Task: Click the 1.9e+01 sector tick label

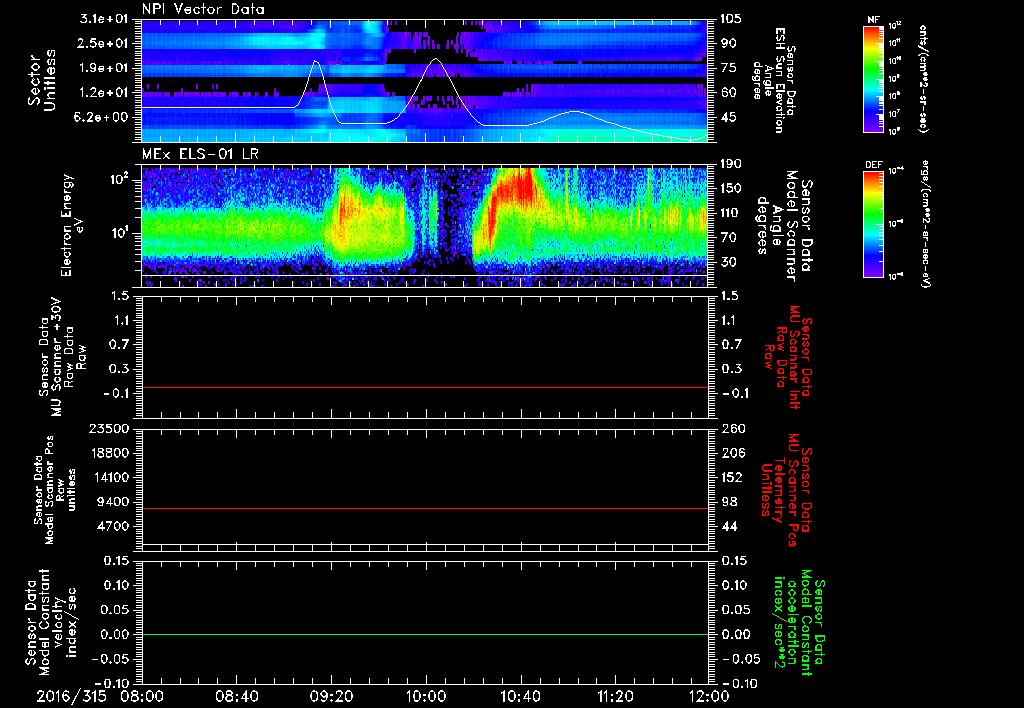Action: click(x=104, y=68)
